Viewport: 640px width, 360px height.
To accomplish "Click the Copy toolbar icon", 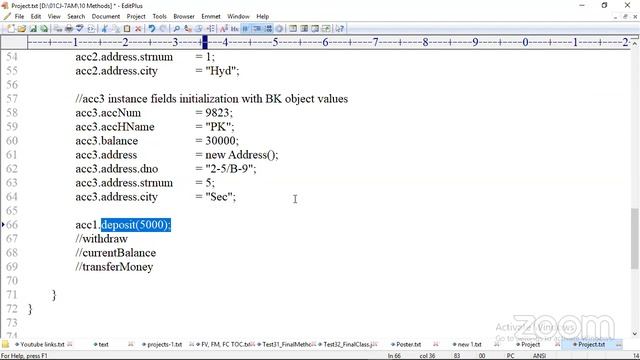I will (115, 29).
